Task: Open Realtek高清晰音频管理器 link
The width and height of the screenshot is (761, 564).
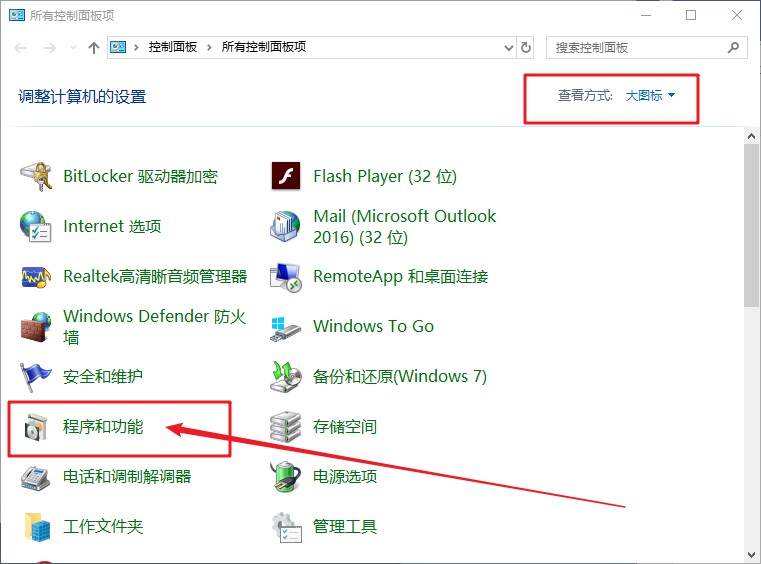Action: pos(155,276)
